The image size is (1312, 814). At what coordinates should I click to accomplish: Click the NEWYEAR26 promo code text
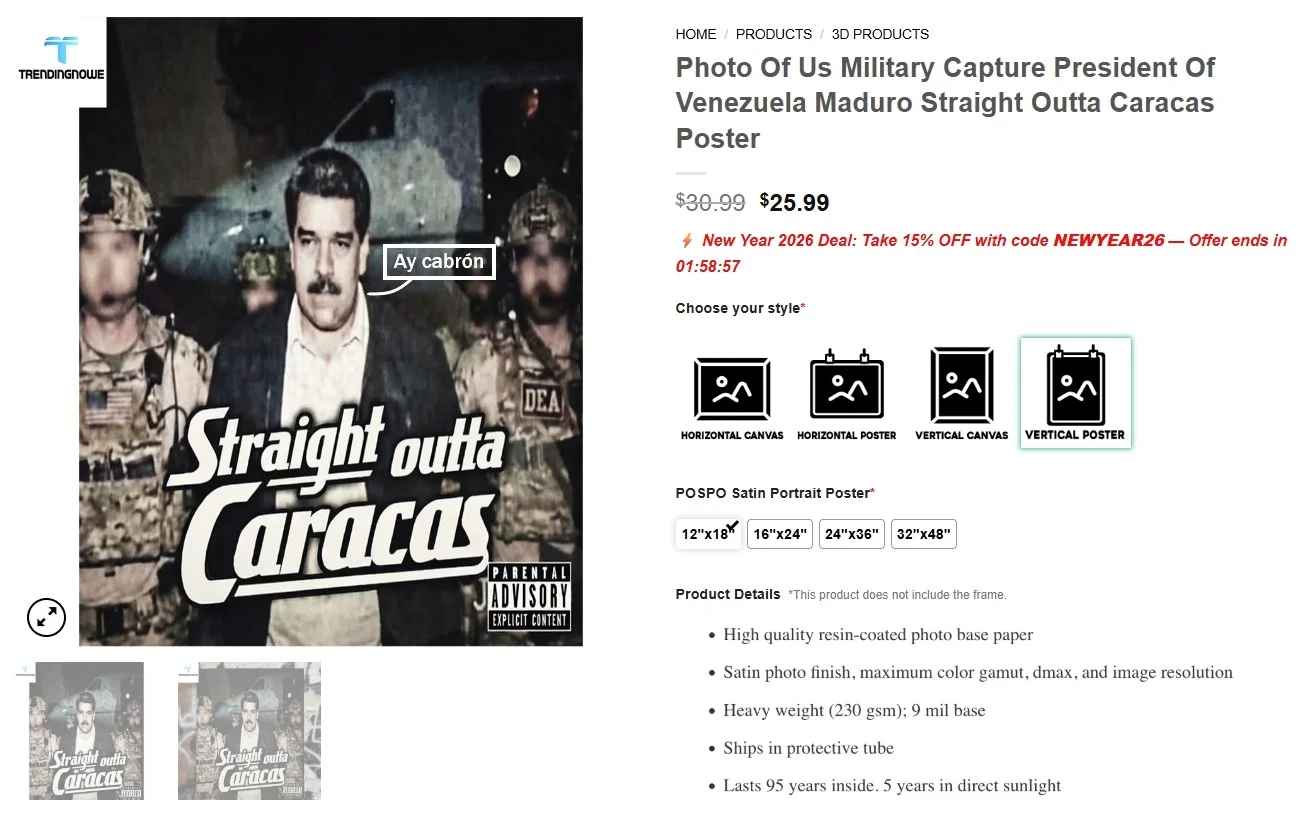pyautogui.click(x=1109, y=241)
